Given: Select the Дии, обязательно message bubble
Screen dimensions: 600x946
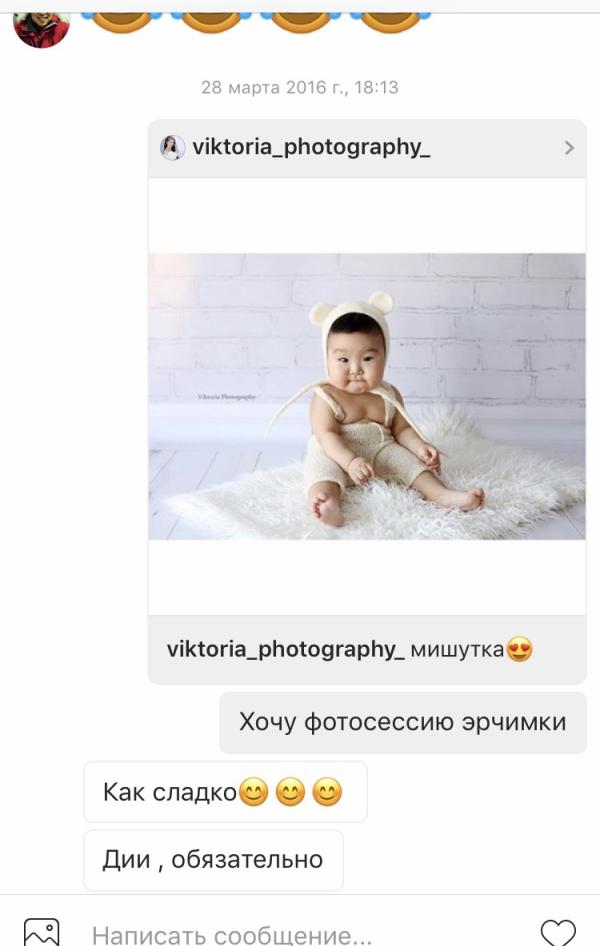Looking at the screenshot, I should [213, 860].
